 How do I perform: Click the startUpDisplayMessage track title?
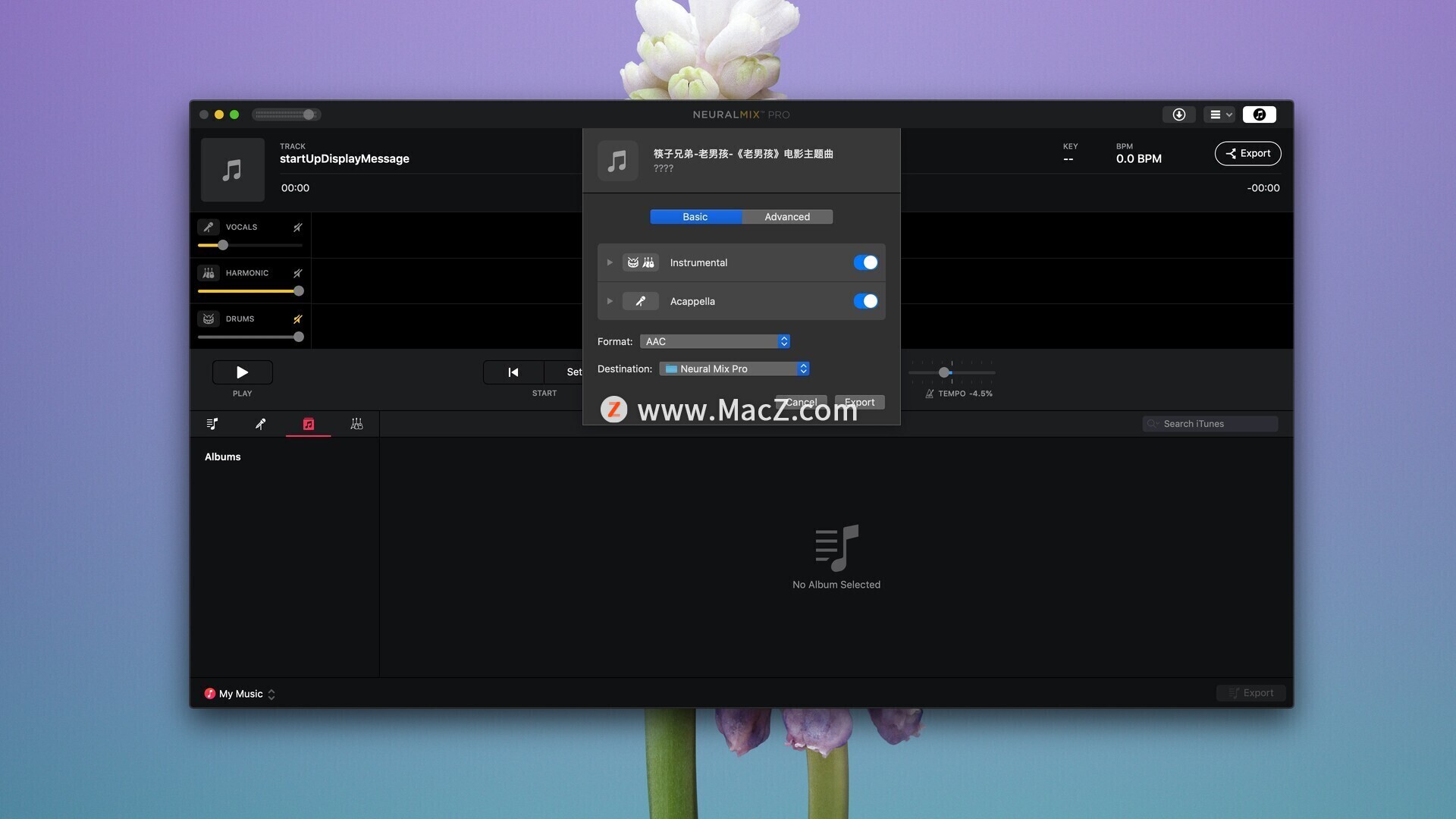pos(344,158)
